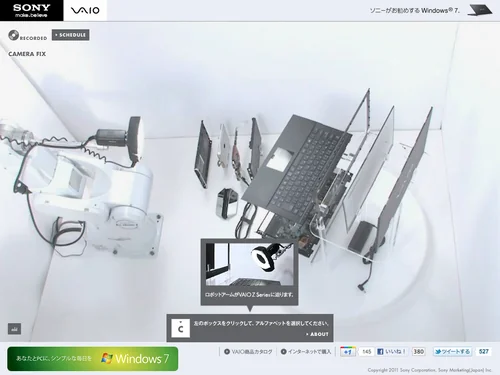Click the Google plus count 145
This screenshot has width=500, height=375.
pyautogui.click(x=367, y=352)
